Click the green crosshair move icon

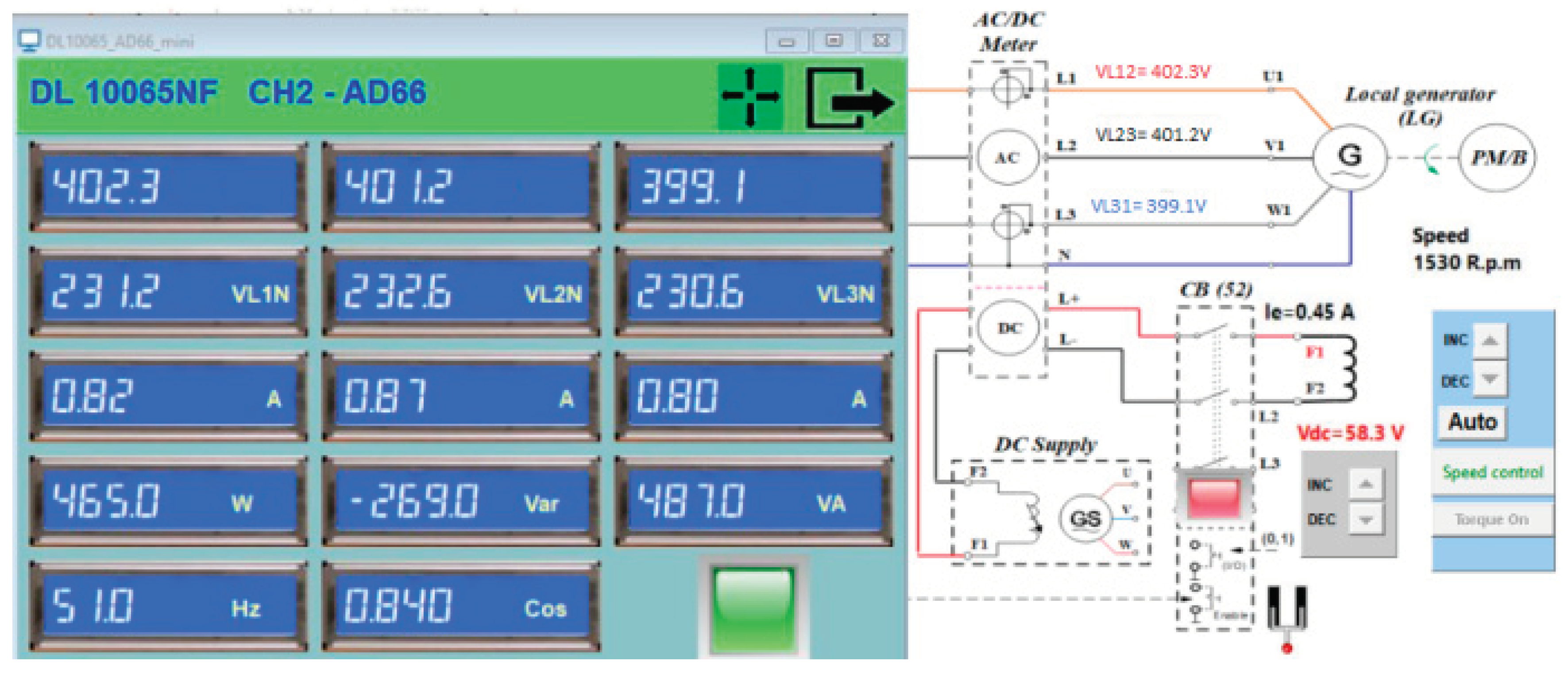point(750,97)
